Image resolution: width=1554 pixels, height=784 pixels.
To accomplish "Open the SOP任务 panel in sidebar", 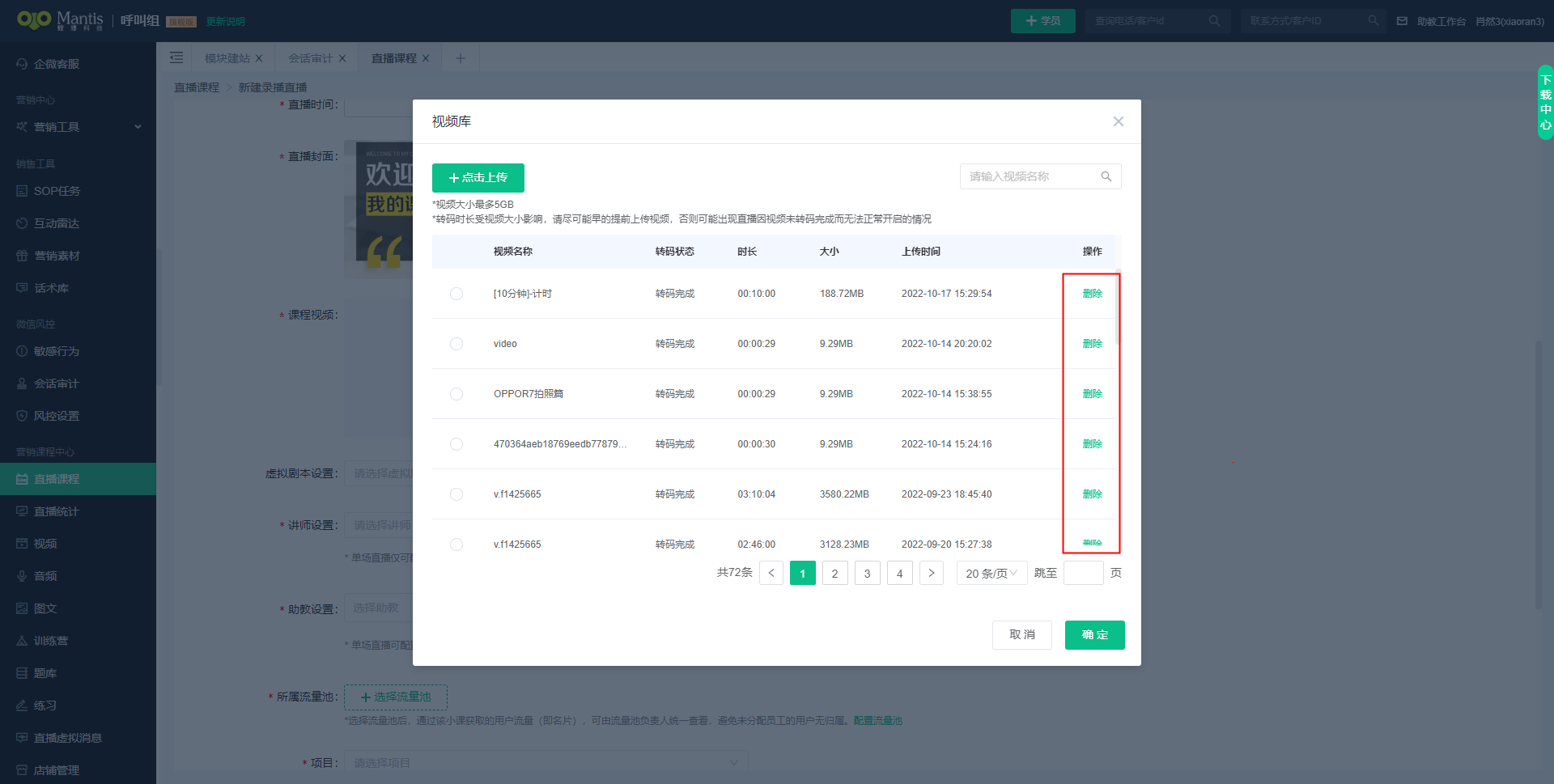I will pos(56,191).
